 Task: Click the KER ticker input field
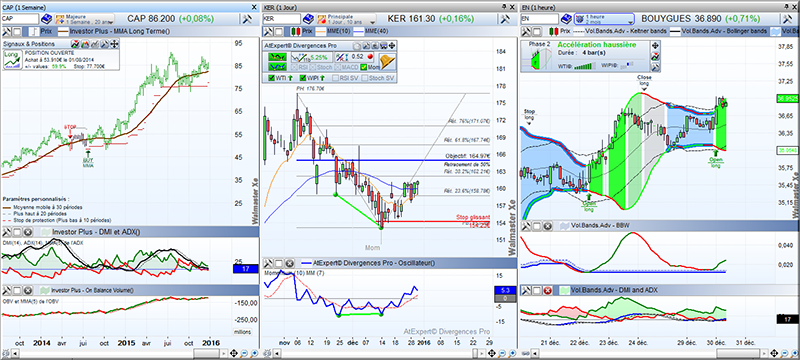[x=281, y=19]
